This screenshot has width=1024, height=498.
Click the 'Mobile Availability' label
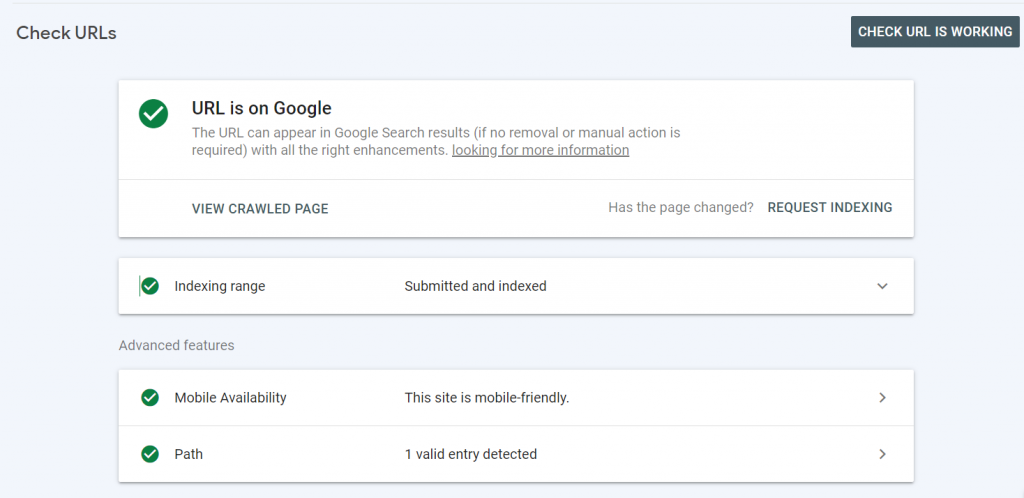231,397
